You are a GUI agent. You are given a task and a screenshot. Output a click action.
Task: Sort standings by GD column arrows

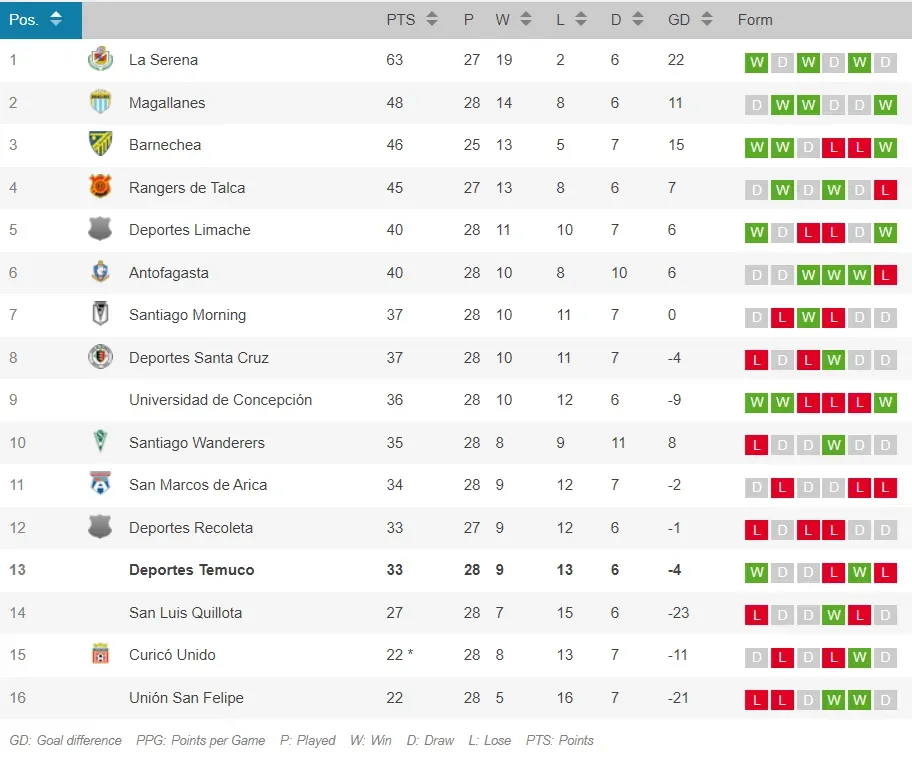coord(706,19)
